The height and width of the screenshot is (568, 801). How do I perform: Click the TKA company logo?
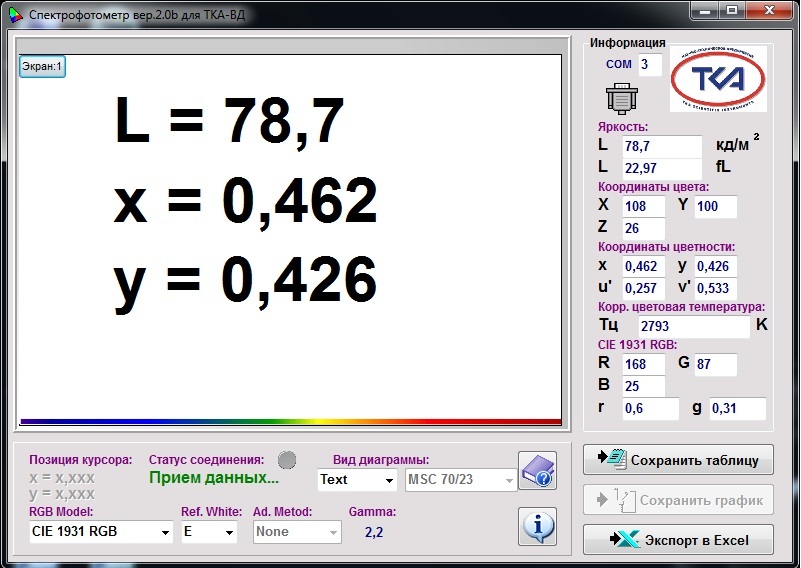(x=718, y=79)
